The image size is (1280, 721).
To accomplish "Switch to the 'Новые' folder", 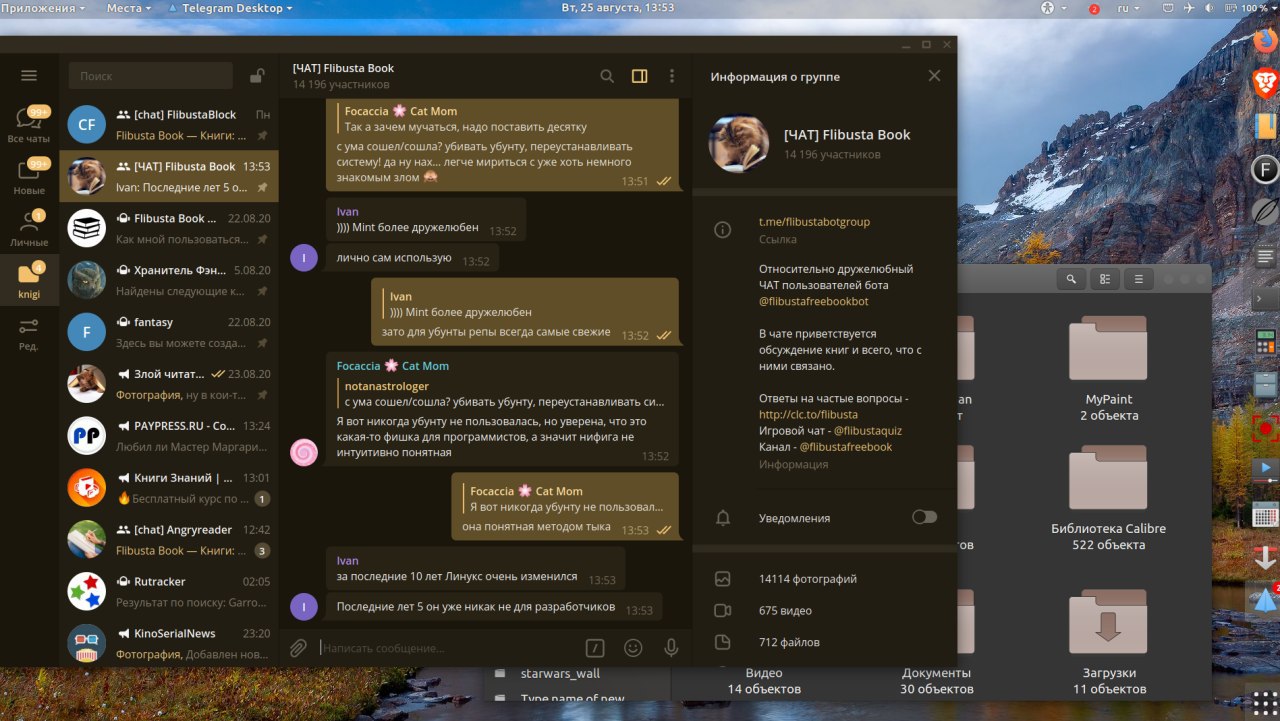I will click(29, 177).
